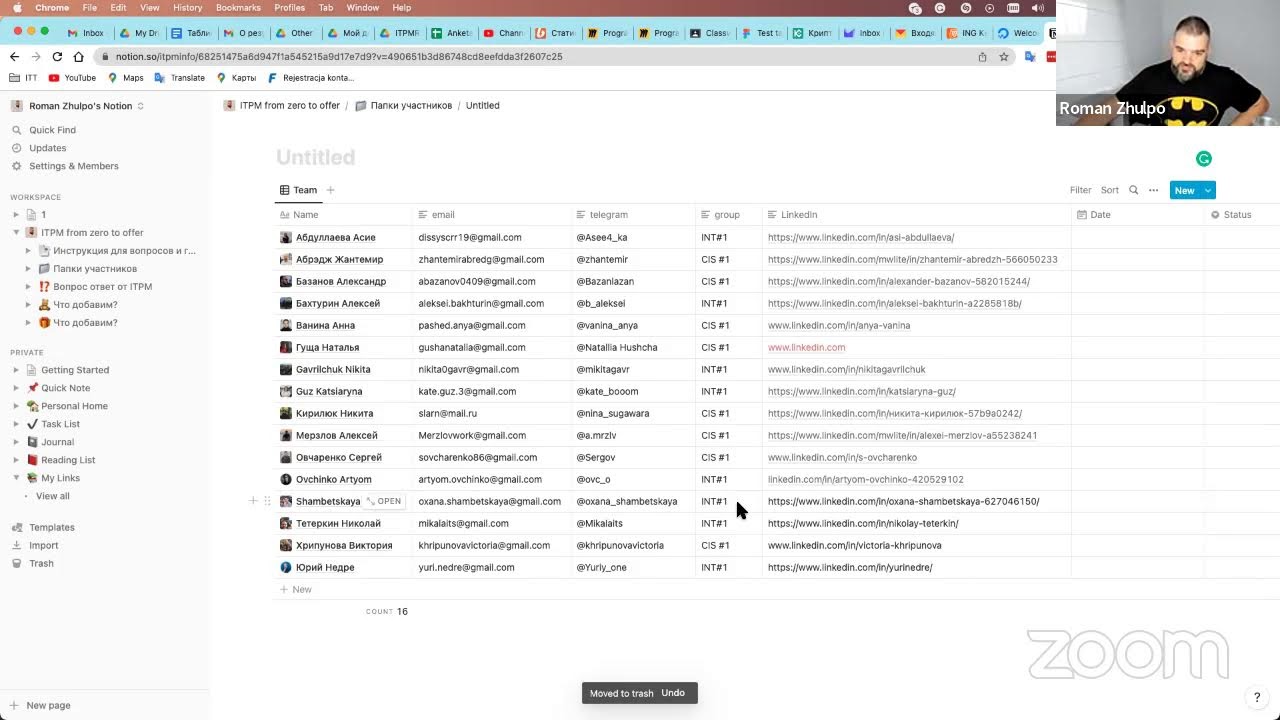1280x720 pixels.
Task: Open the Maps bookmark
Action: pos(125,78)
